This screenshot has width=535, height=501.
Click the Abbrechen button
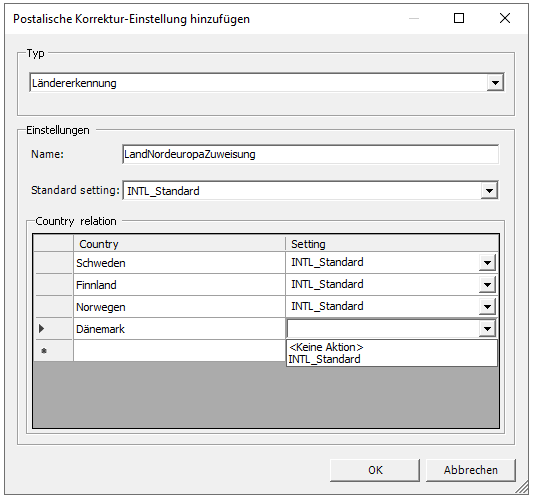pyautogui.click(x=471, y=470)
